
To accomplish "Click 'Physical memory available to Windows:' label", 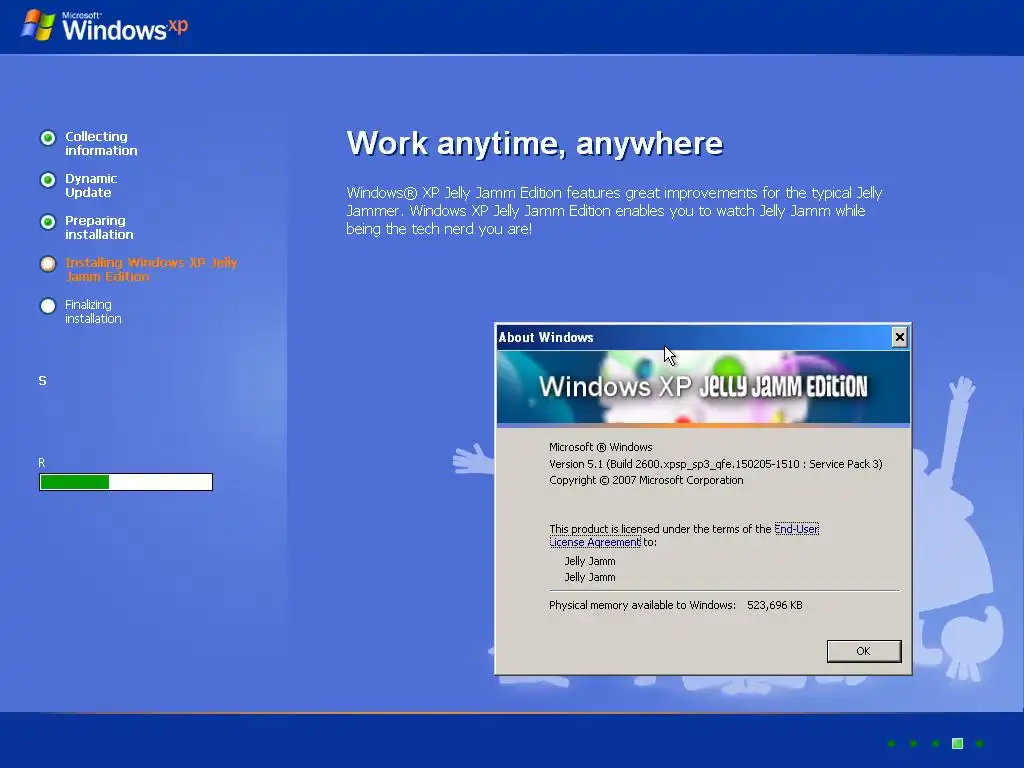I will pyautogui.click(x=643, y=605).
